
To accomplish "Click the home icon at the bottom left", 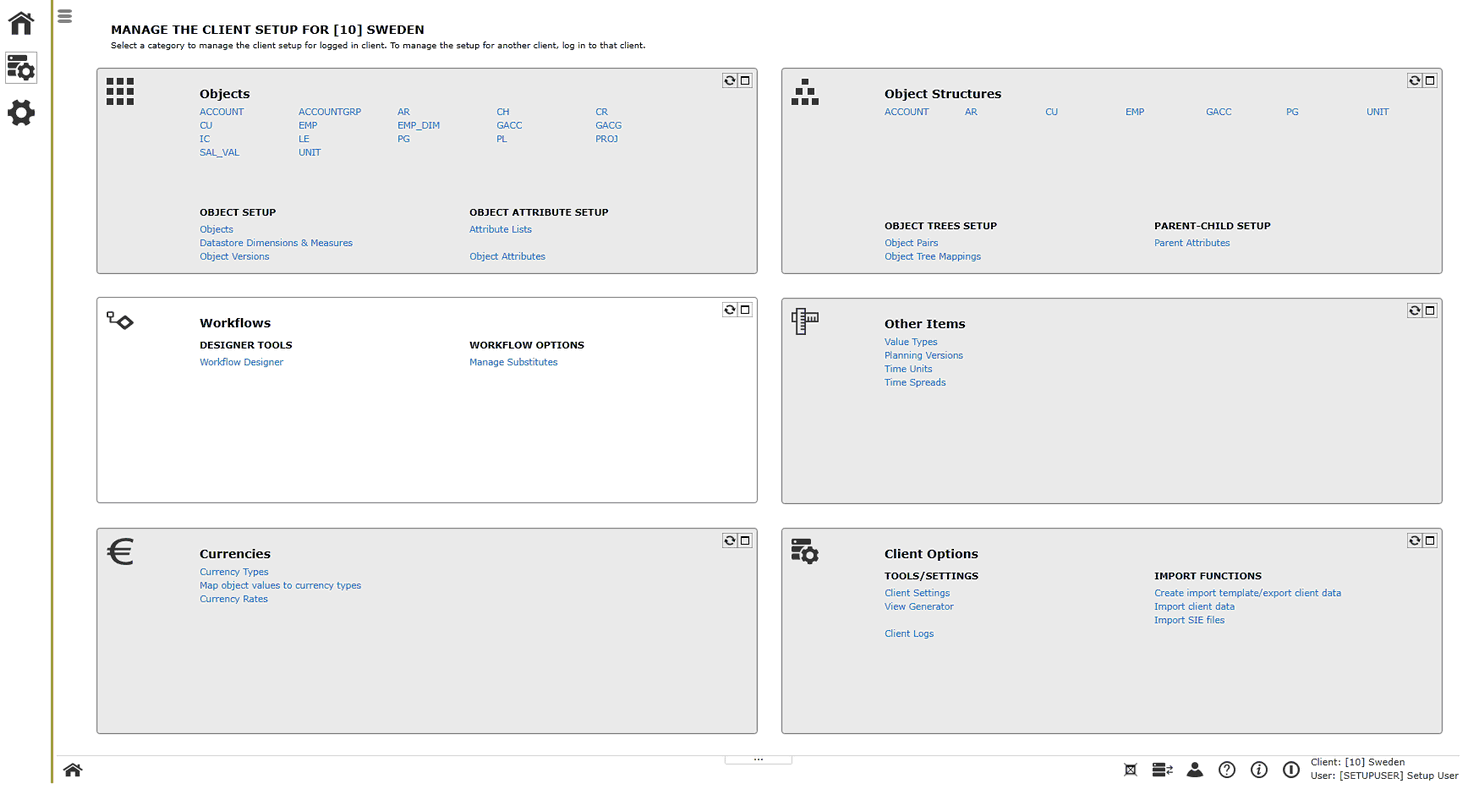I will (x=72, y=769).
